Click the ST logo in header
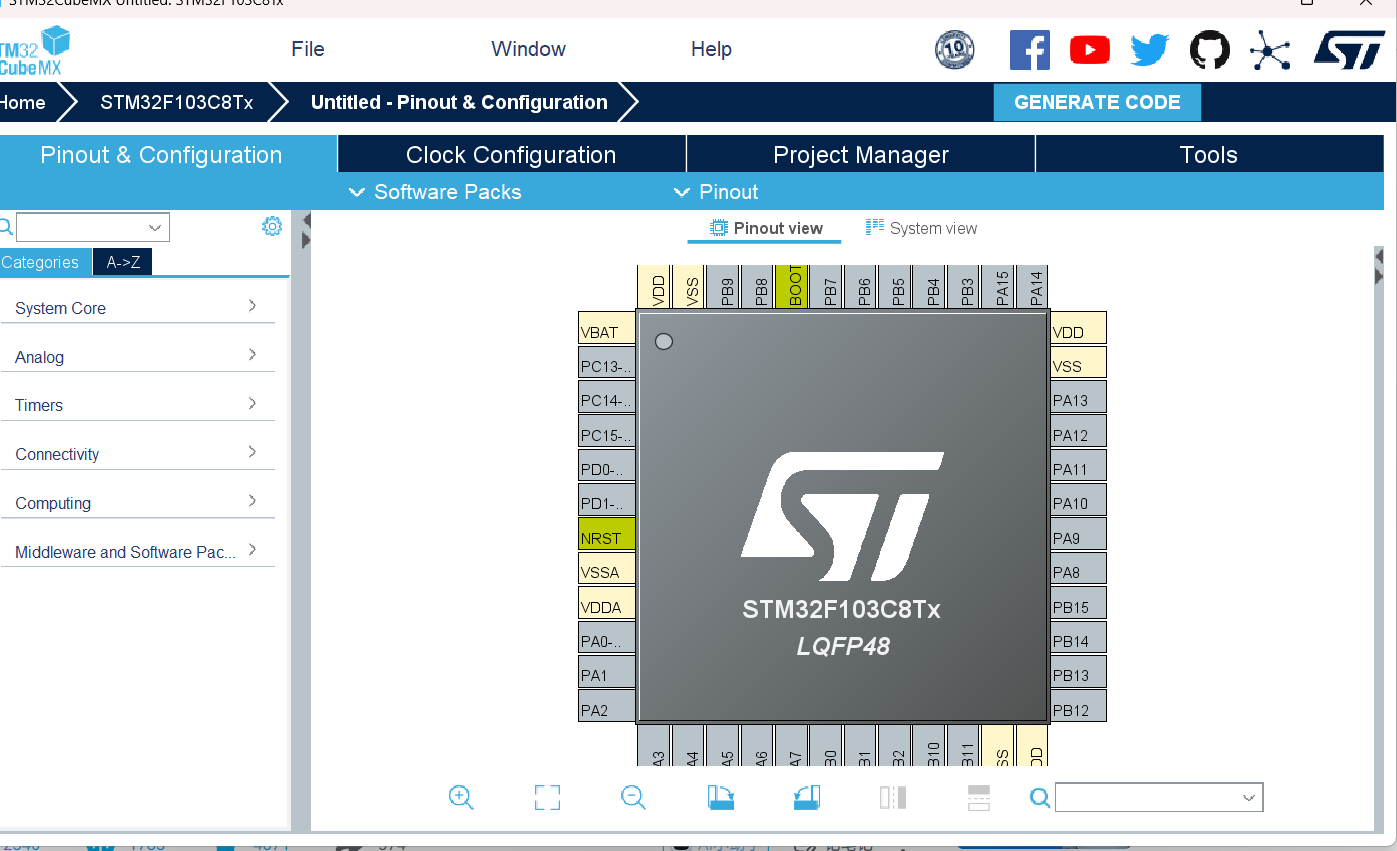The image size is (1397, 851). tap(1349, 50)
